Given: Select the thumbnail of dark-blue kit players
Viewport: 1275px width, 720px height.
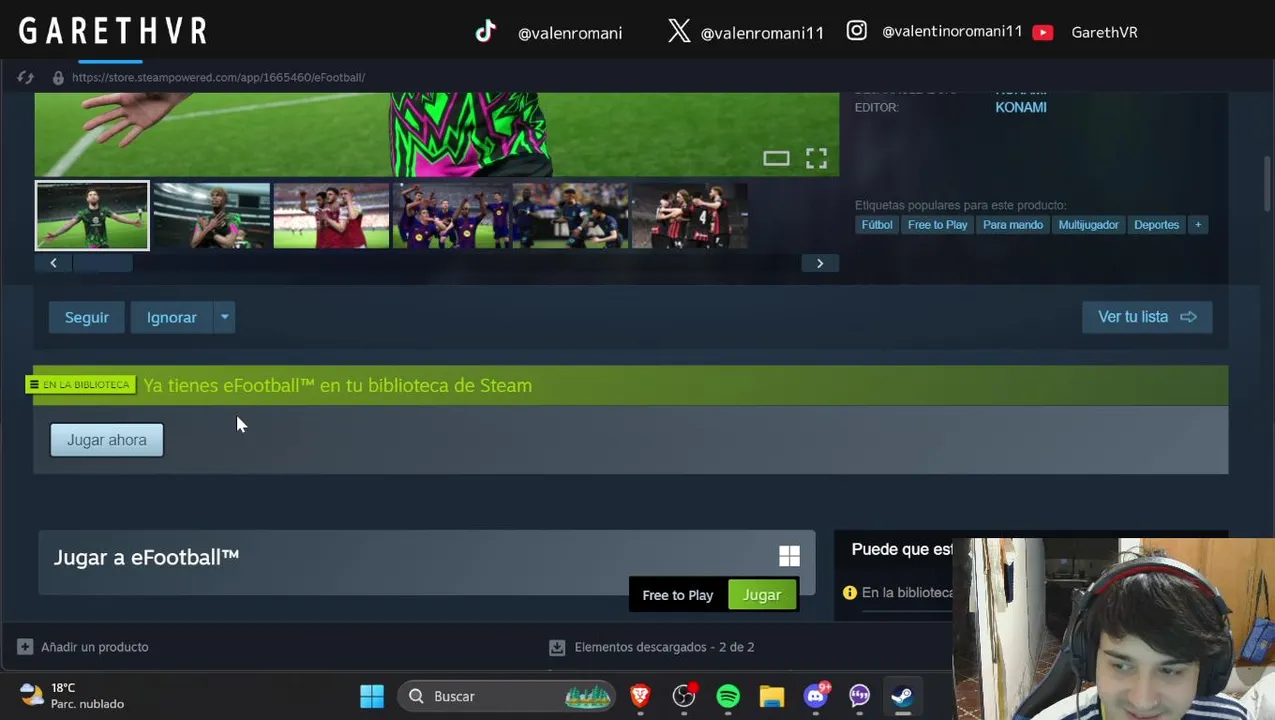Looking at the screenshot, I should [x=570, y=215].
